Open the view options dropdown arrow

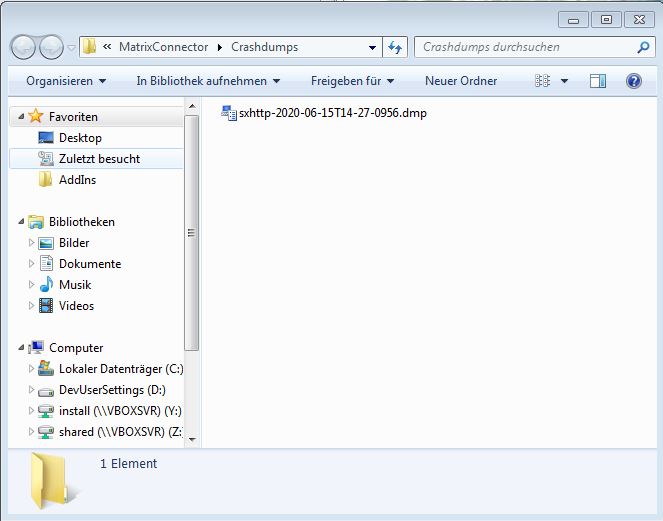pyautogui.click(x=564, y=81)
